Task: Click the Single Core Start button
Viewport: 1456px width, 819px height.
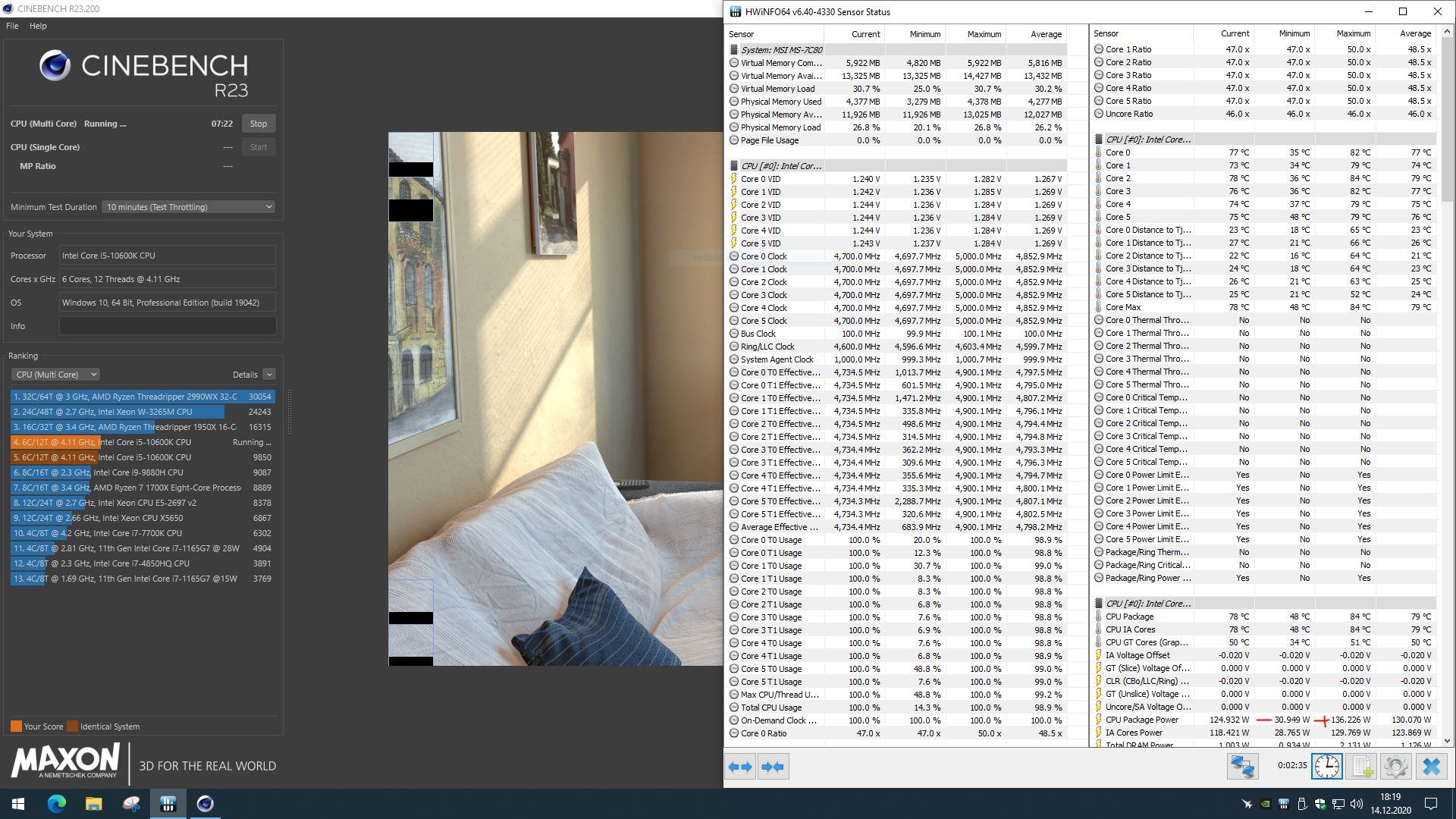Action: (259, 147)
